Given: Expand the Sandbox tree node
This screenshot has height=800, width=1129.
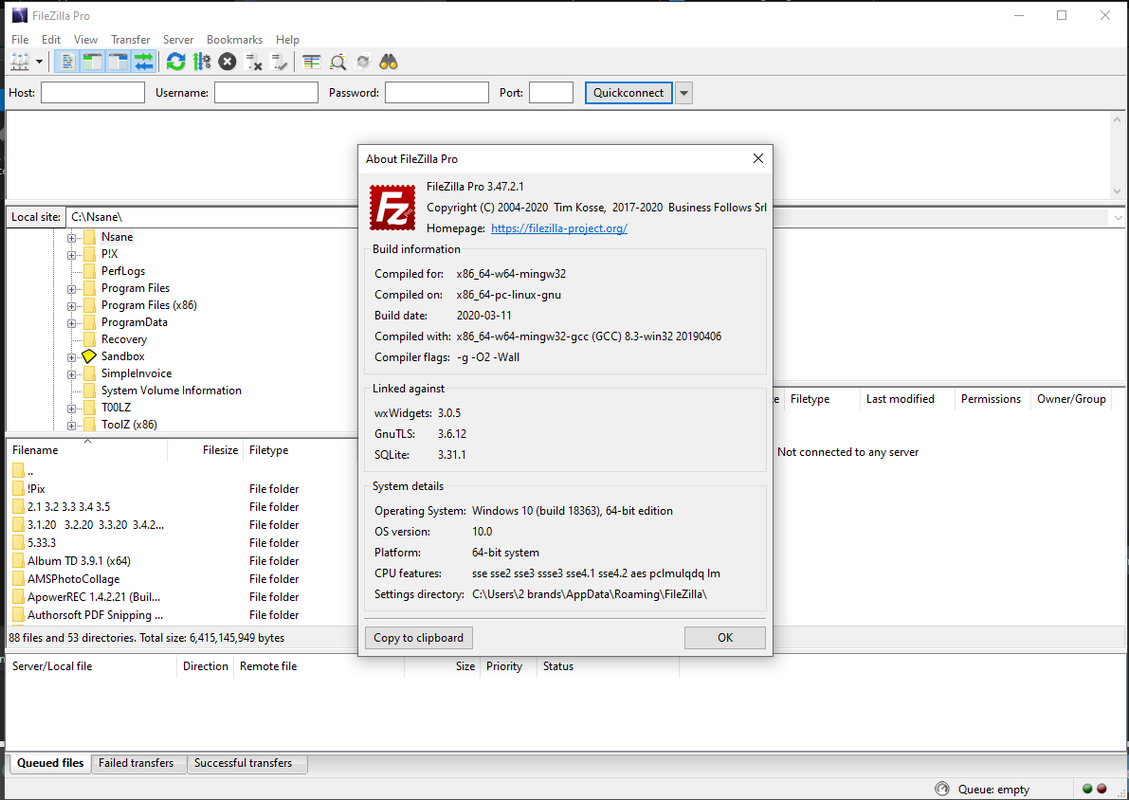Looking at the screenshot, I should 71,357.
